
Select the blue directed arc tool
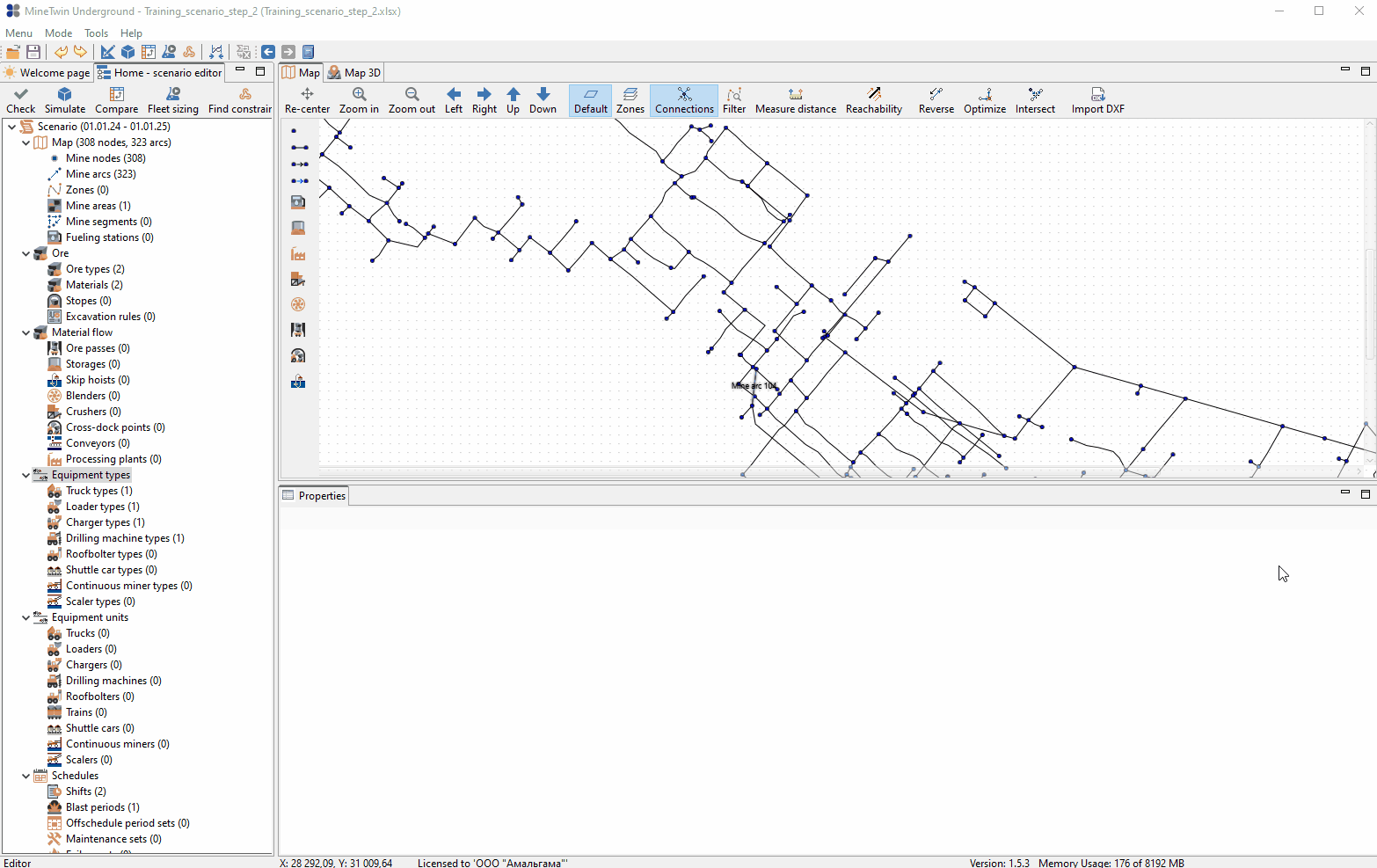click(299, 180)
